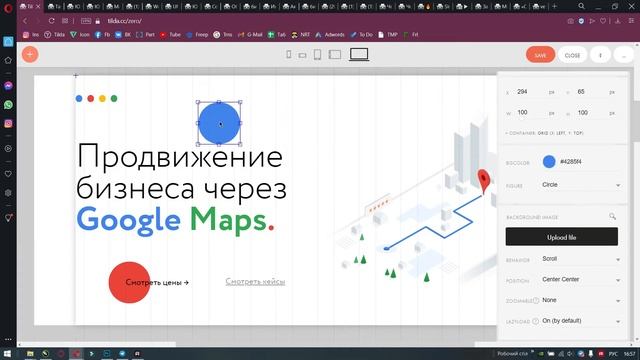Add page to bookmarks with heart icon
The image size is (640, 360).
coord(603,21)
